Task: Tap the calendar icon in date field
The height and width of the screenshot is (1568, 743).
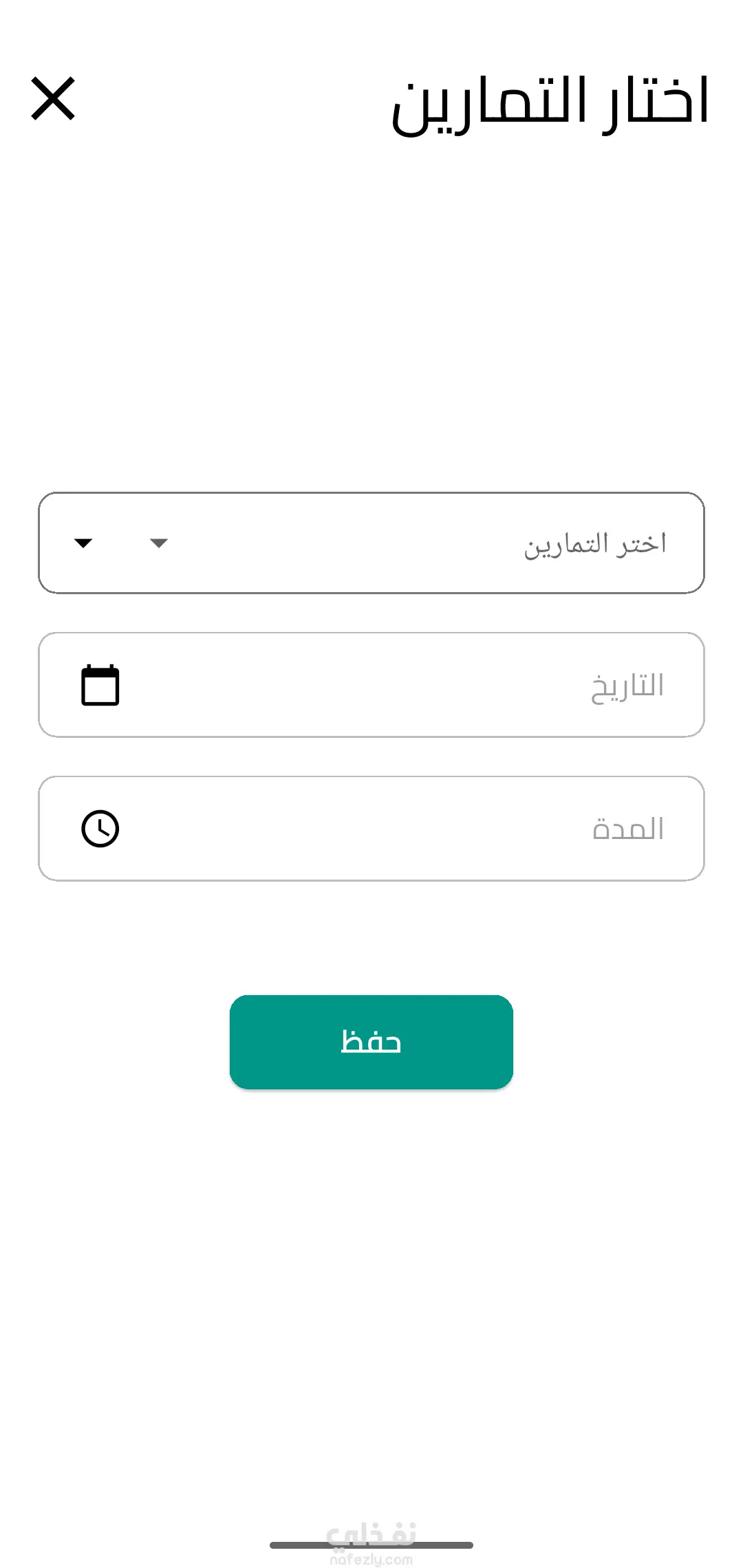Action: 100,685
